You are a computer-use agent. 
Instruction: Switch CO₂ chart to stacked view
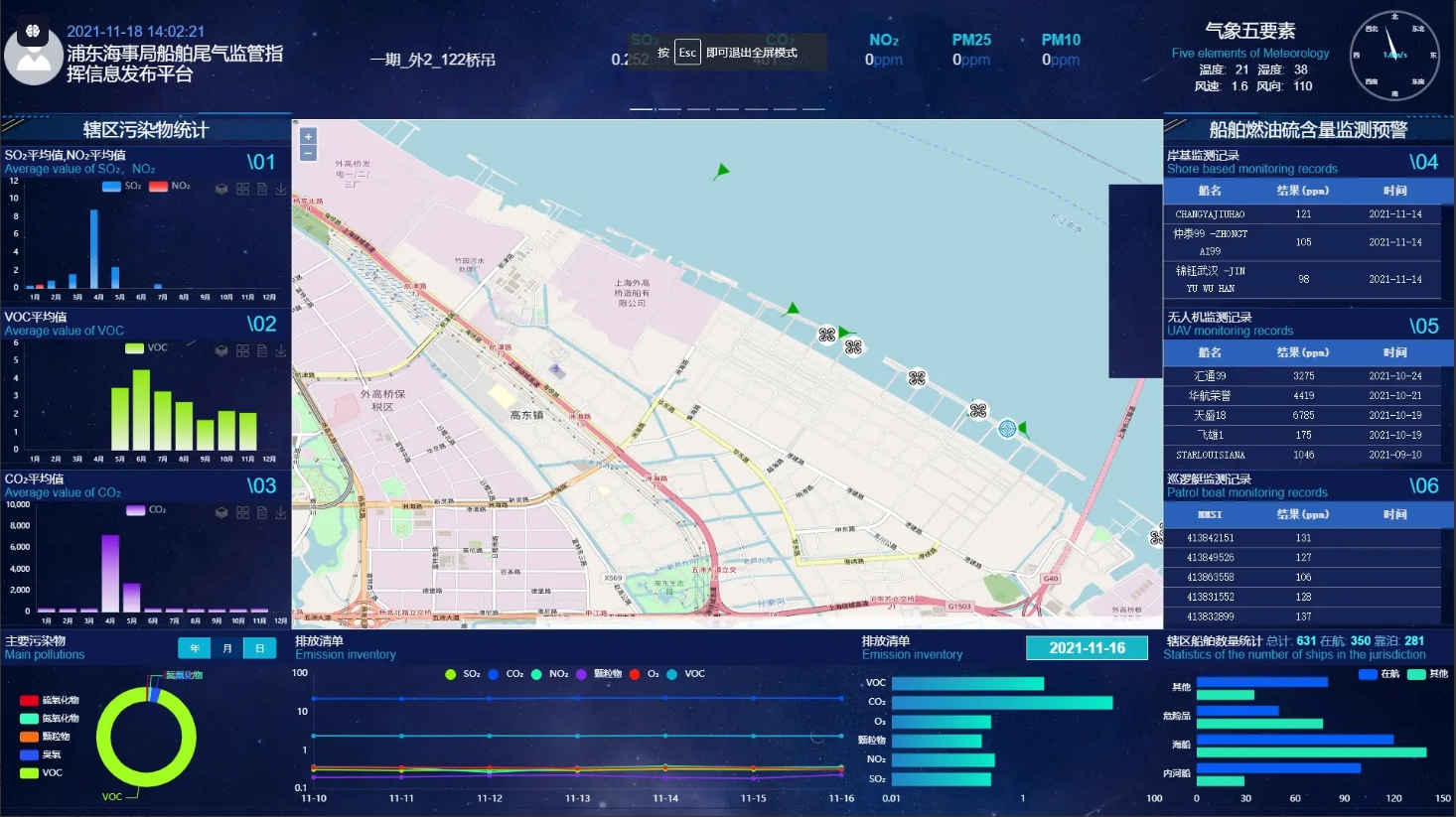coord(221,512)
